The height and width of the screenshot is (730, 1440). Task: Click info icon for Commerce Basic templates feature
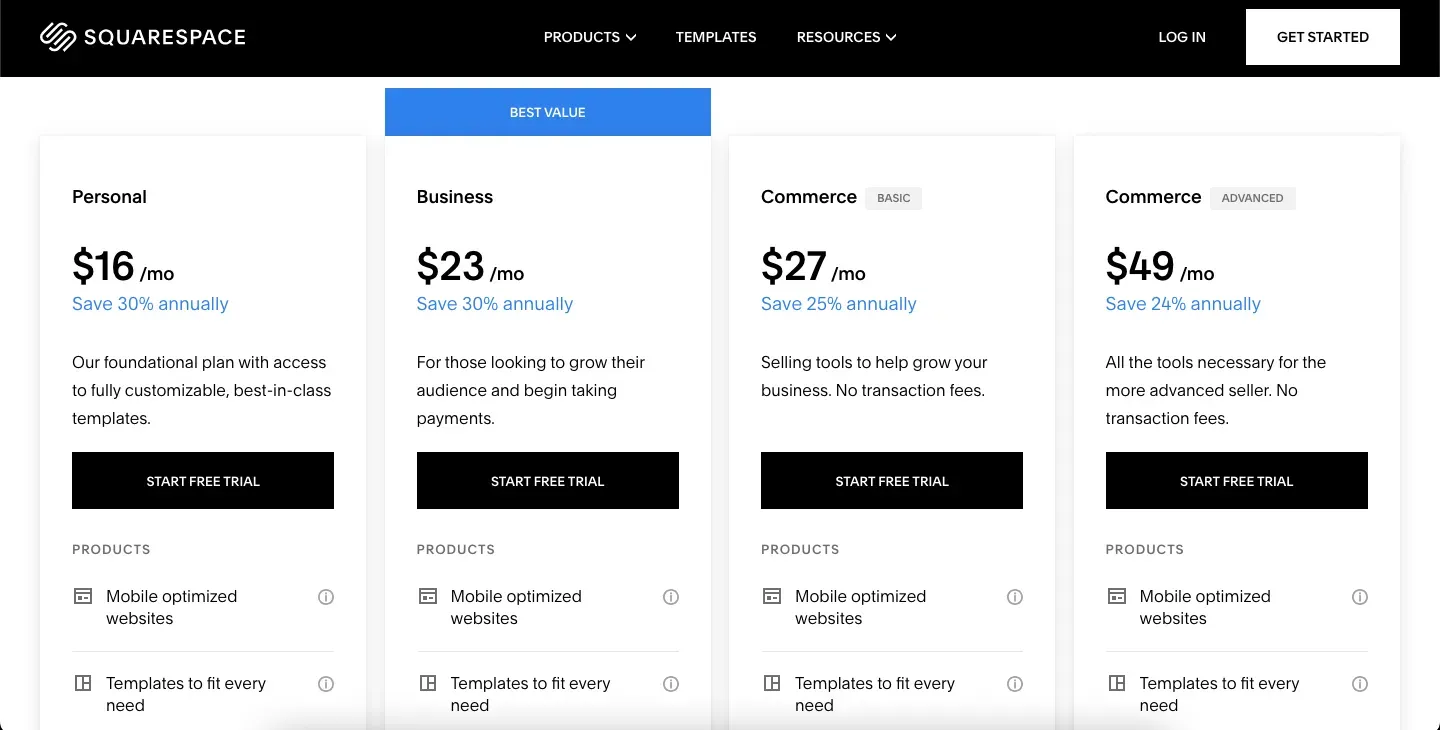coord(1015,684)
